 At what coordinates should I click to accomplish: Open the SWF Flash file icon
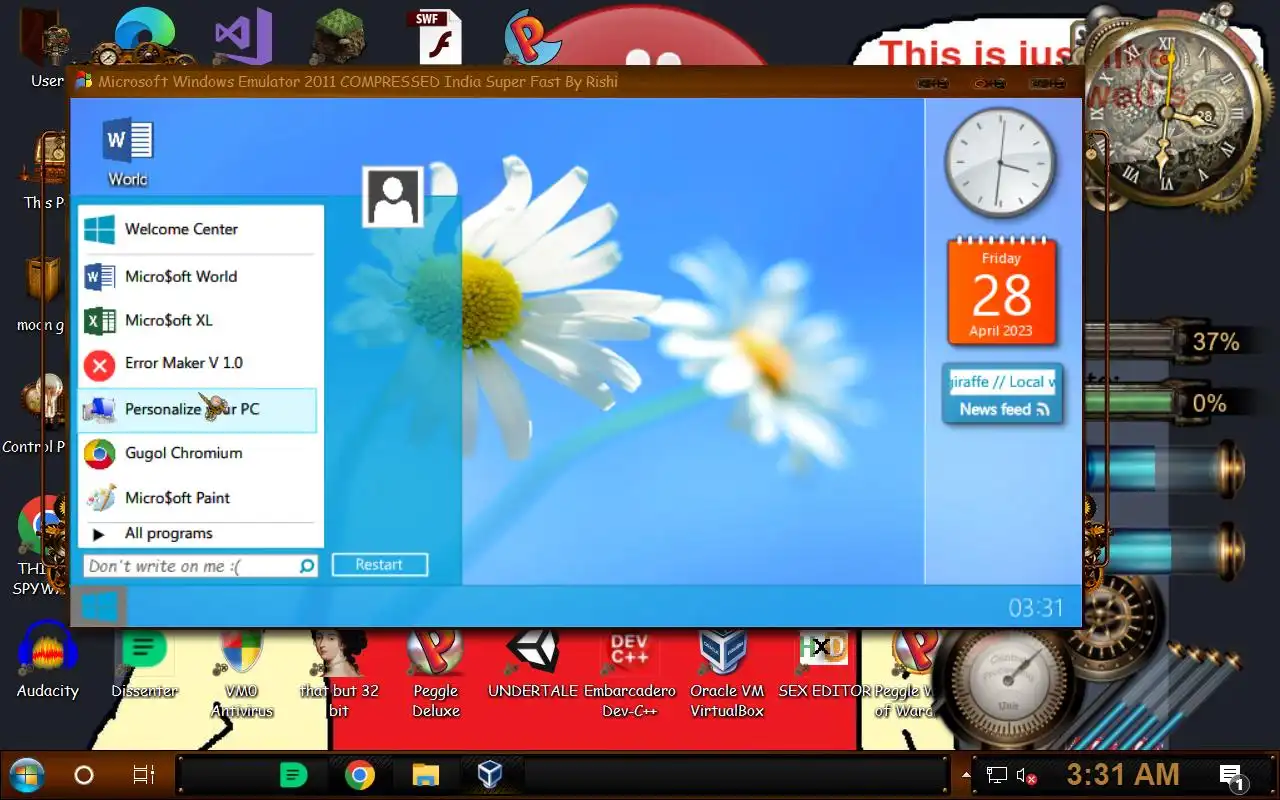436,37
